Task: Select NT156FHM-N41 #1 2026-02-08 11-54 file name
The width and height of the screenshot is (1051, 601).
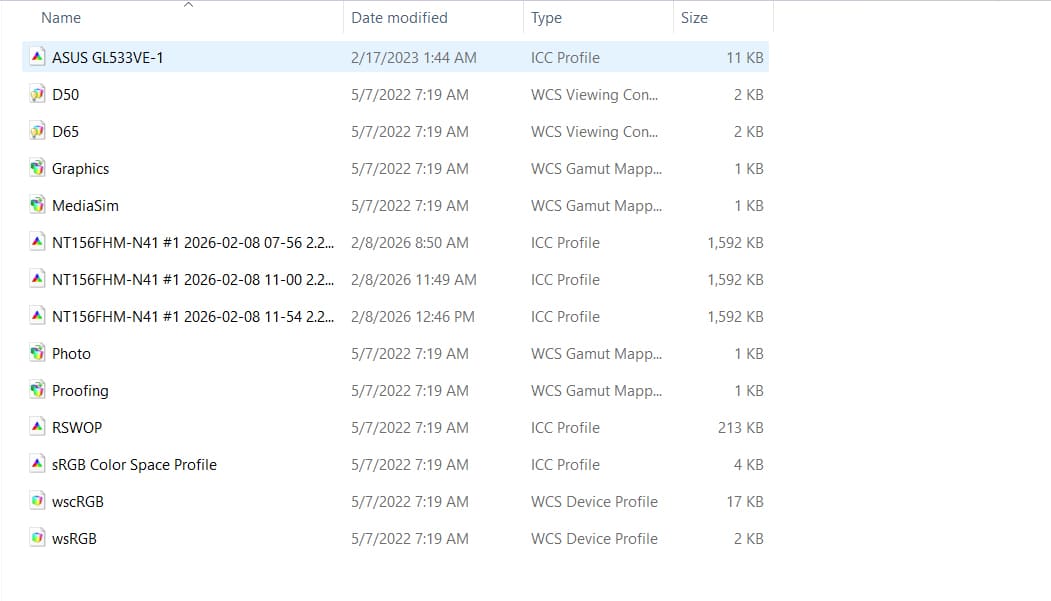Action: 193,316
